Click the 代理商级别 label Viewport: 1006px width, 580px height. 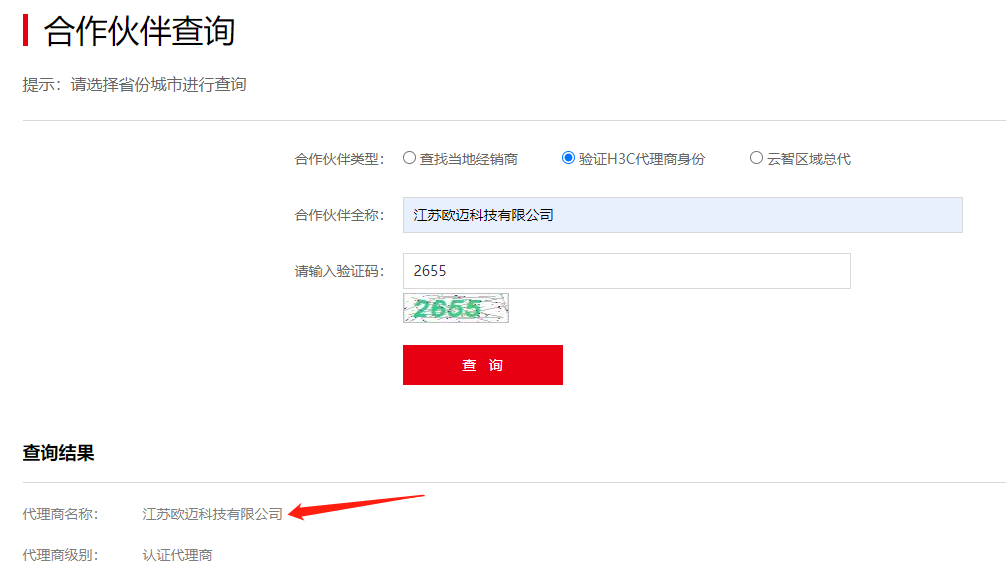click(60, 555)
